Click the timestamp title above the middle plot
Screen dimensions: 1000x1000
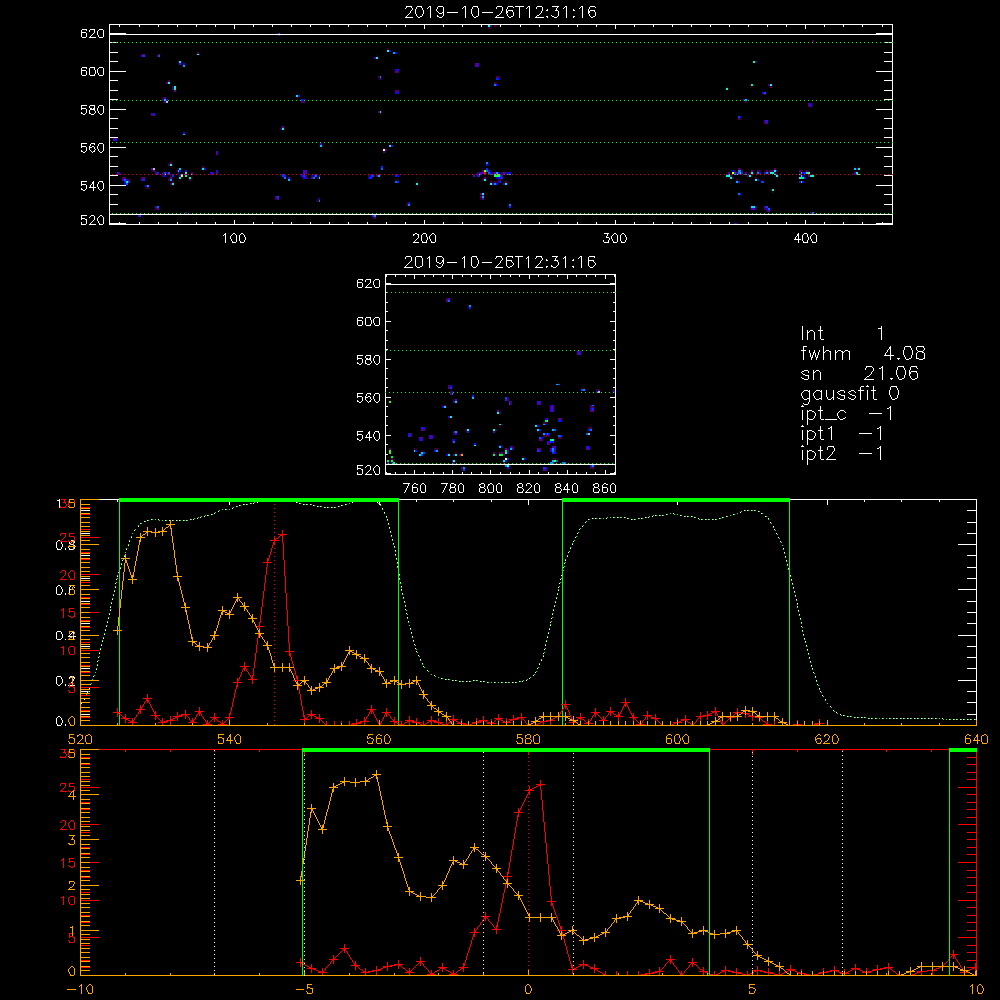pyautogui.click(x=500, y=262)
